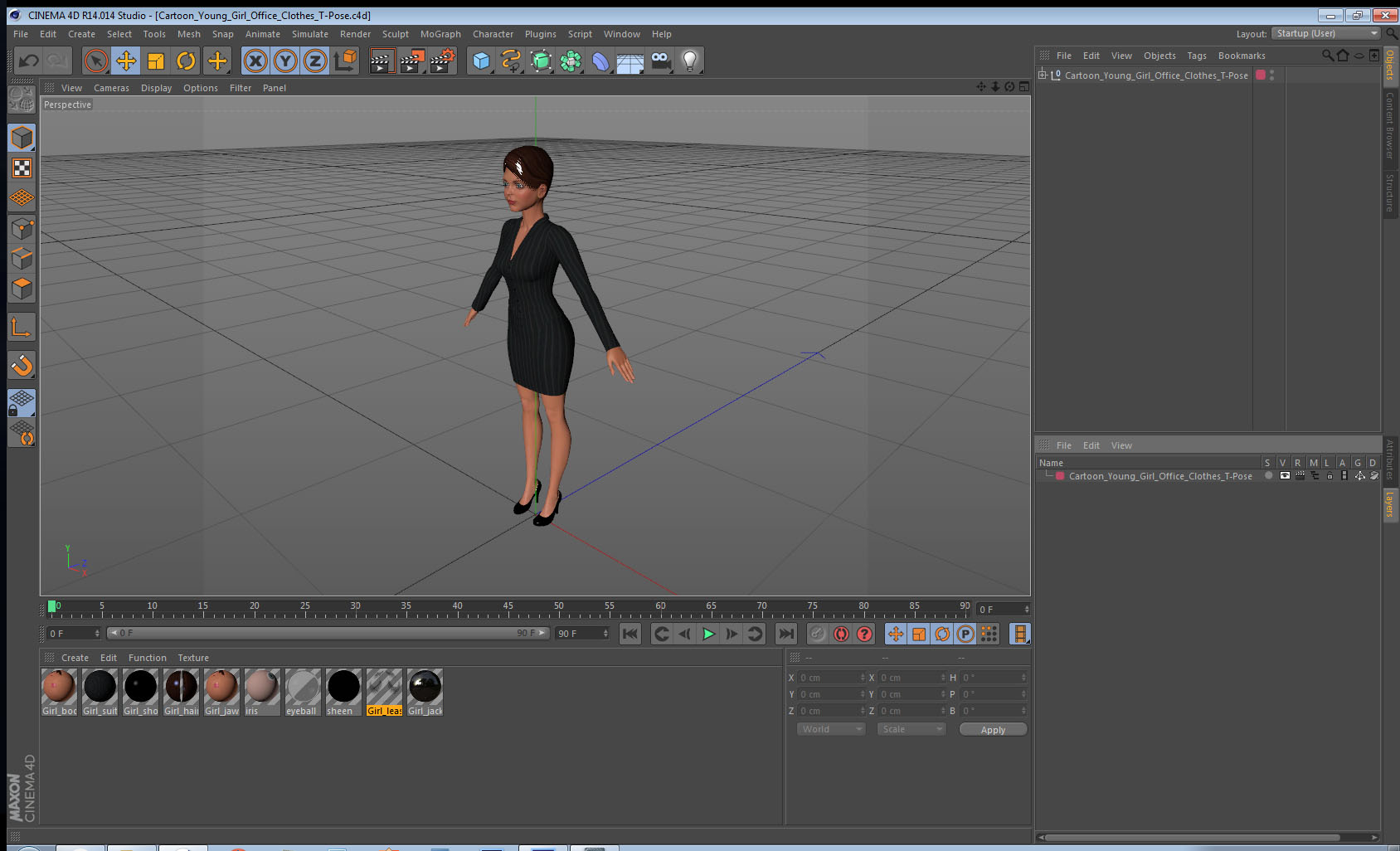The height and width of the screenshot is (851, 1400).
Task: Enable Model mode cube icon
Action: (22, 138)
